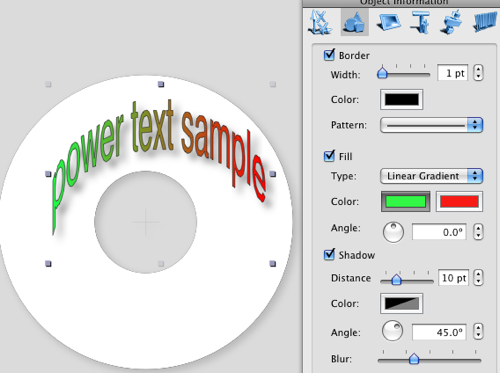
Task: Switch to the text inspector tab
Action: (x=421, y=22)
